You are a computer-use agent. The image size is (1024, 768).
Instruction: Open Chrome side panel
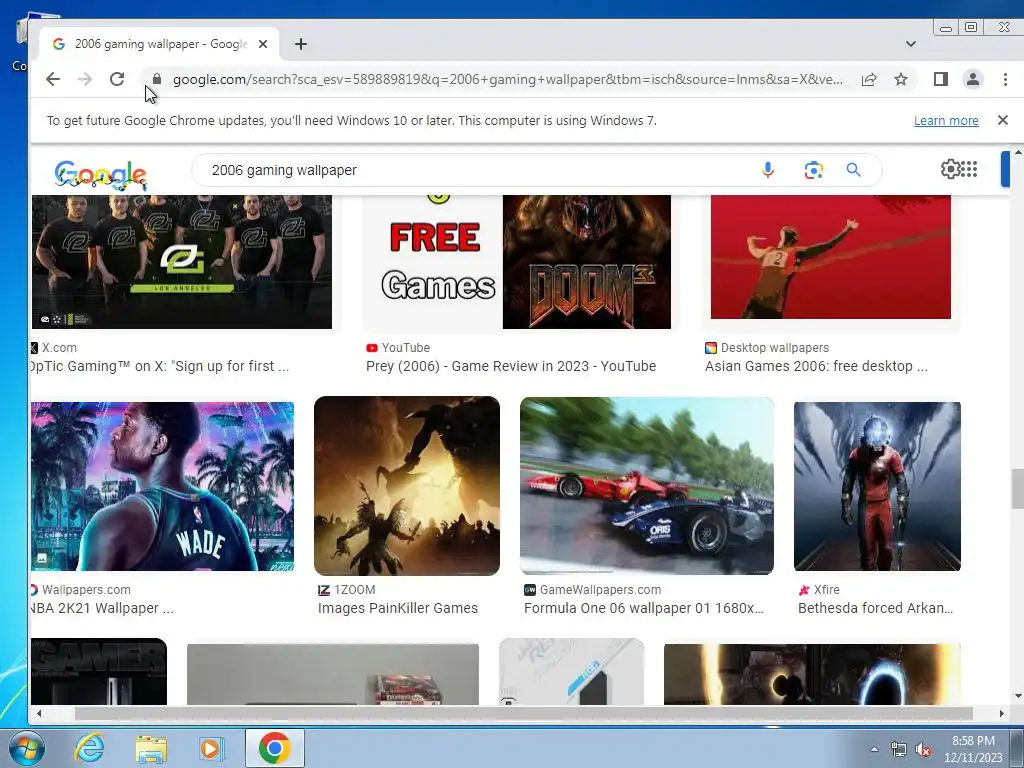pos(940,80)
